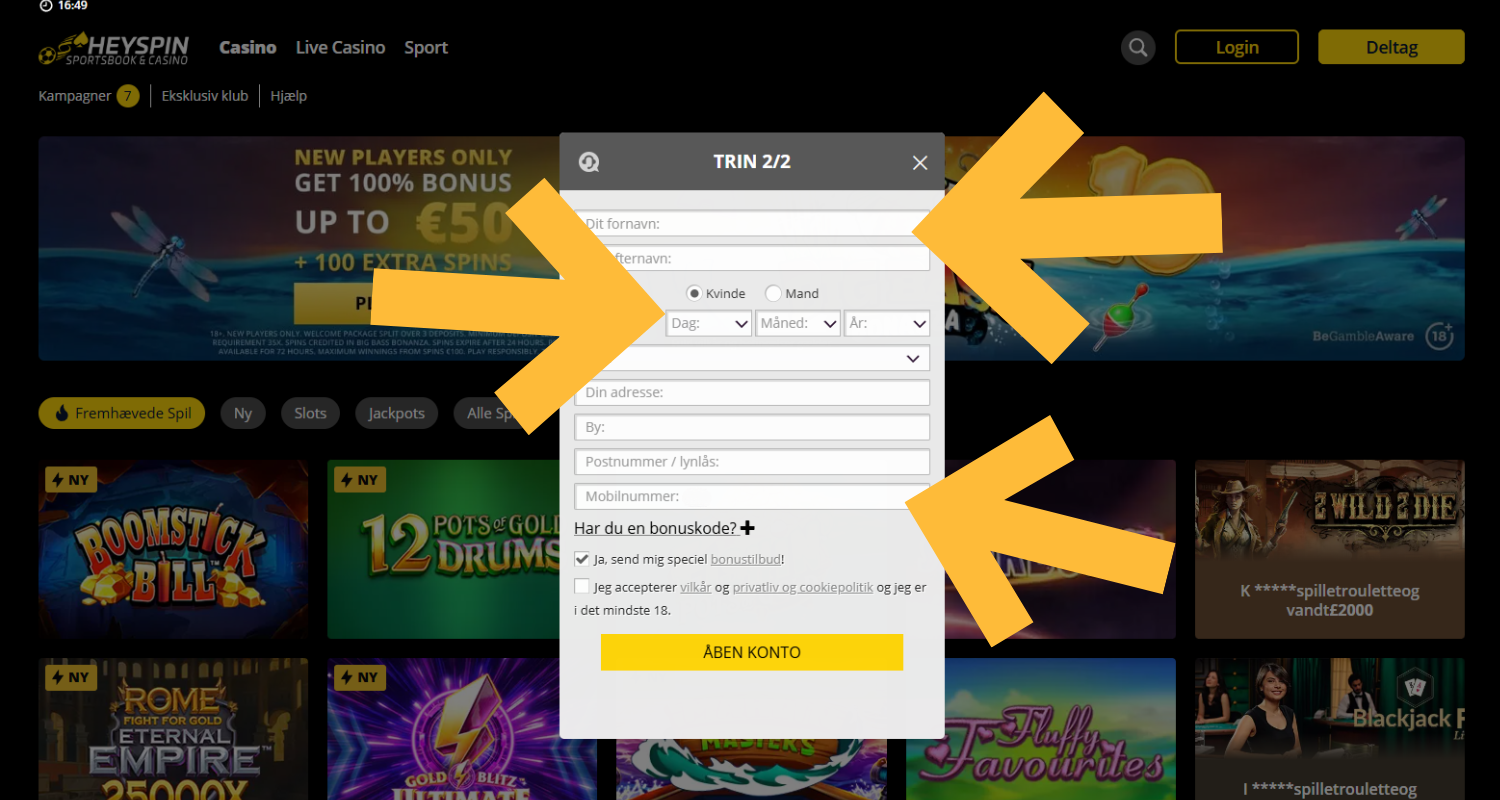Open the Eksklusiv klub page
This screenshot has width=1500, height=800.
[x=205, y=96]
